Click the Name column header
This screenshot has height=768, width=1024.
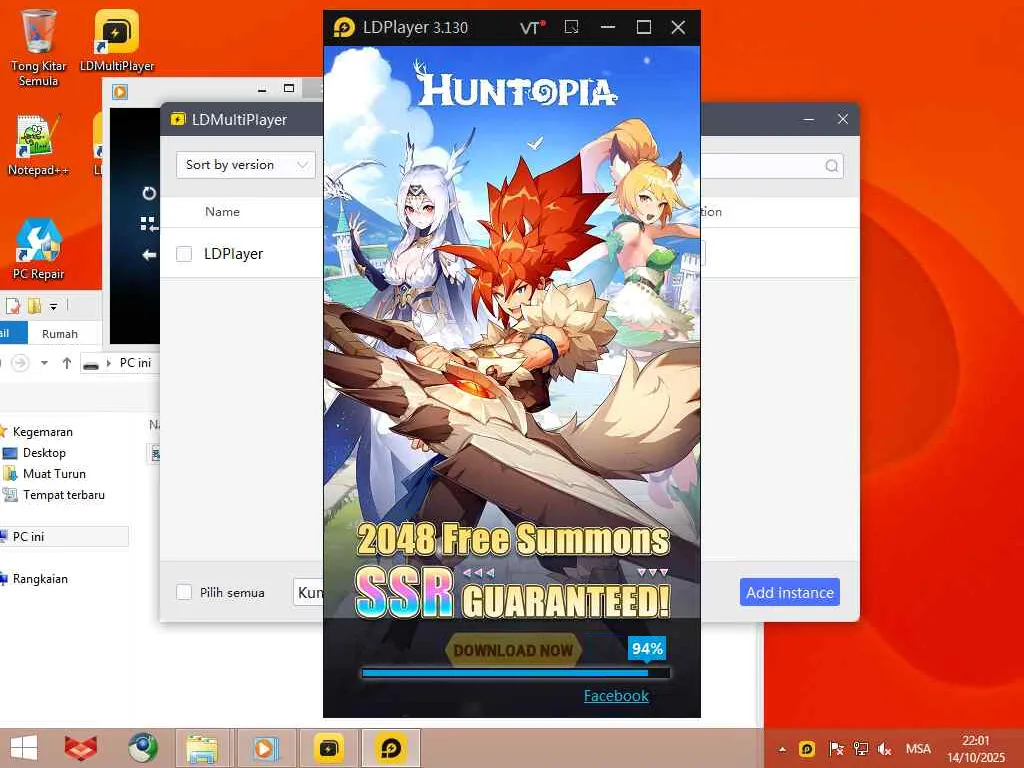222,212
